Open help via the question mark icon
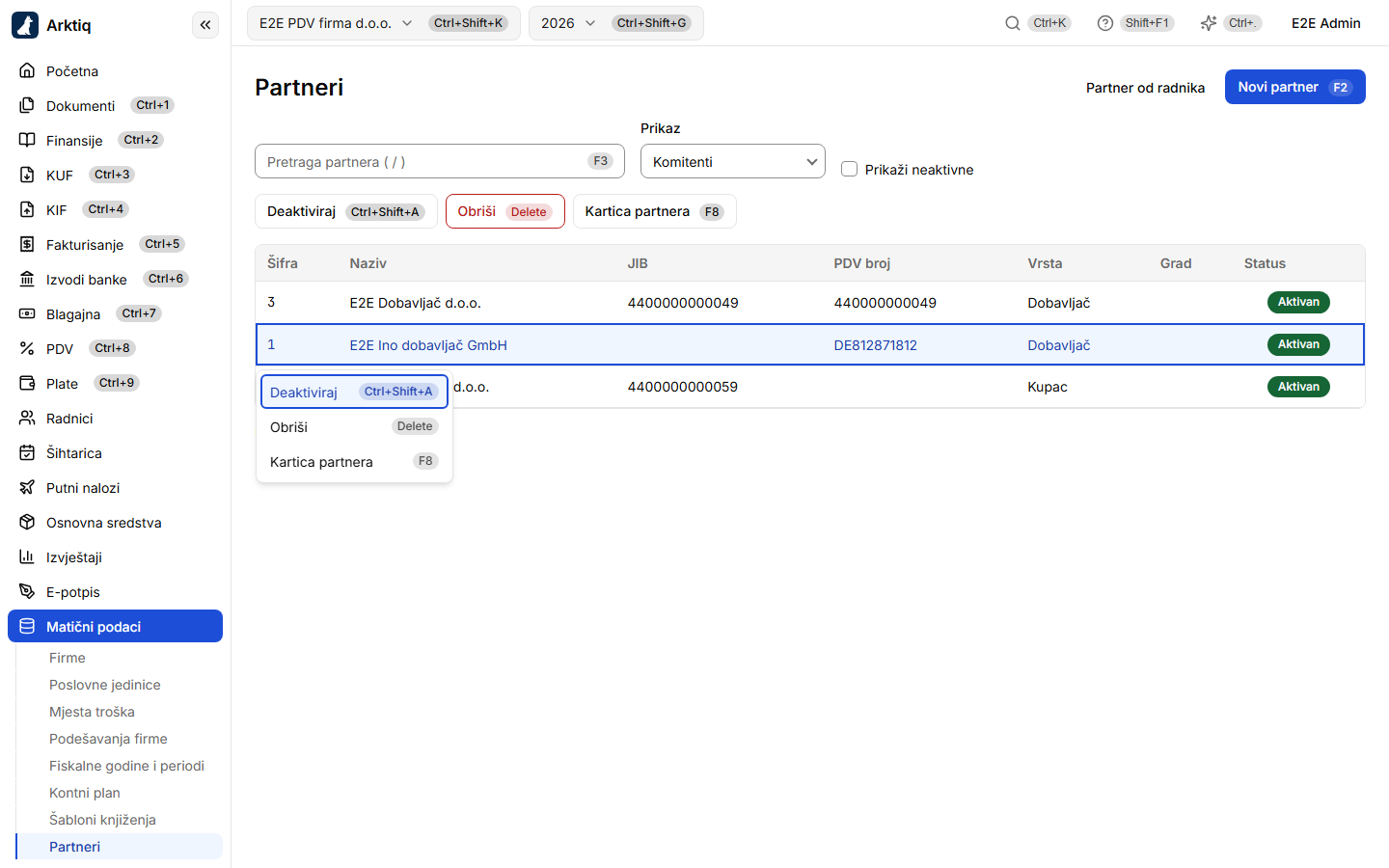The height and width of the screenshot is (868, 1389). click(x=1105, y=23)
